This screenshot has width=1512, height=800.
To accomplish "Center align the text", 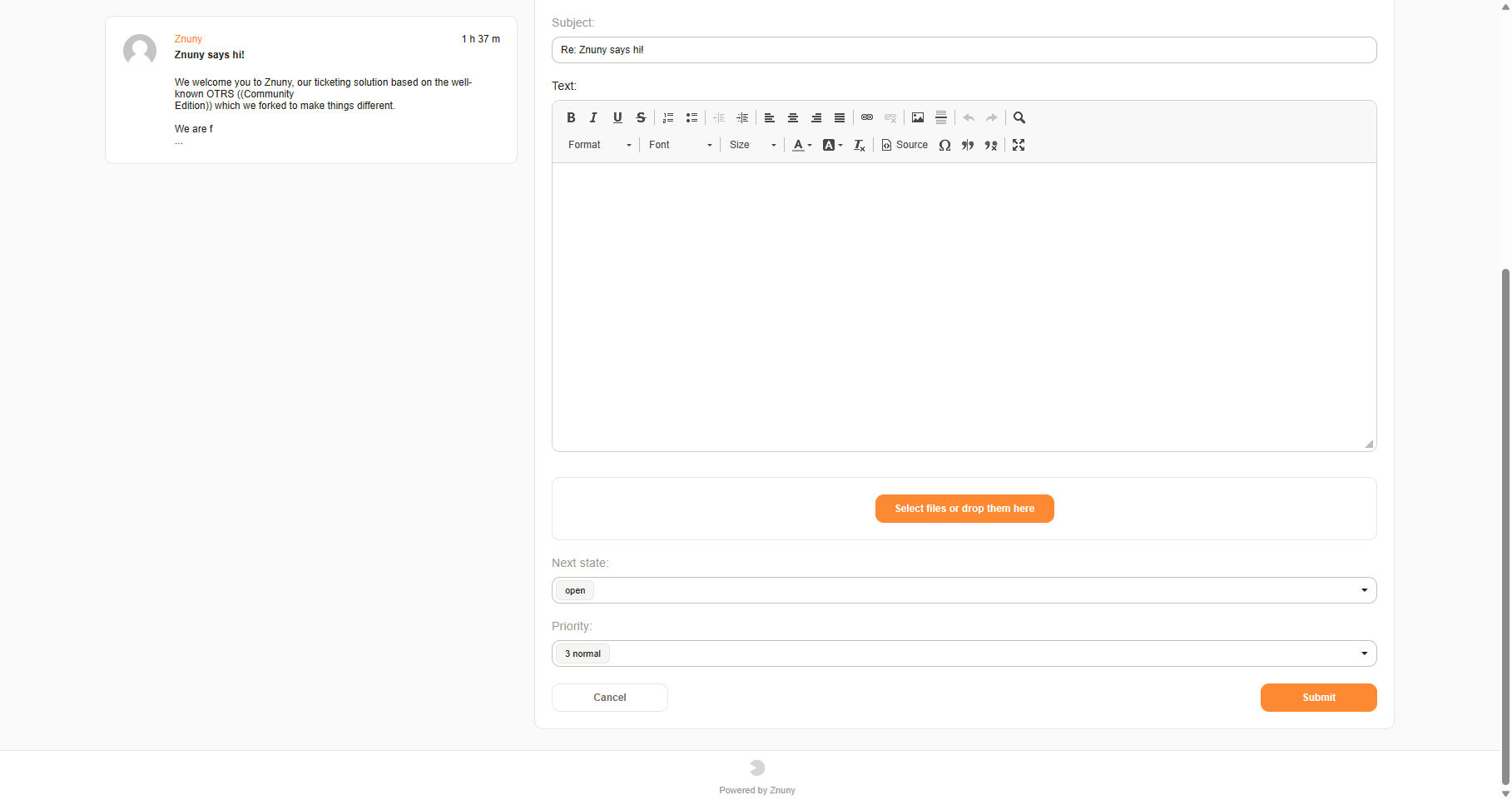I will tap(793, 117).
